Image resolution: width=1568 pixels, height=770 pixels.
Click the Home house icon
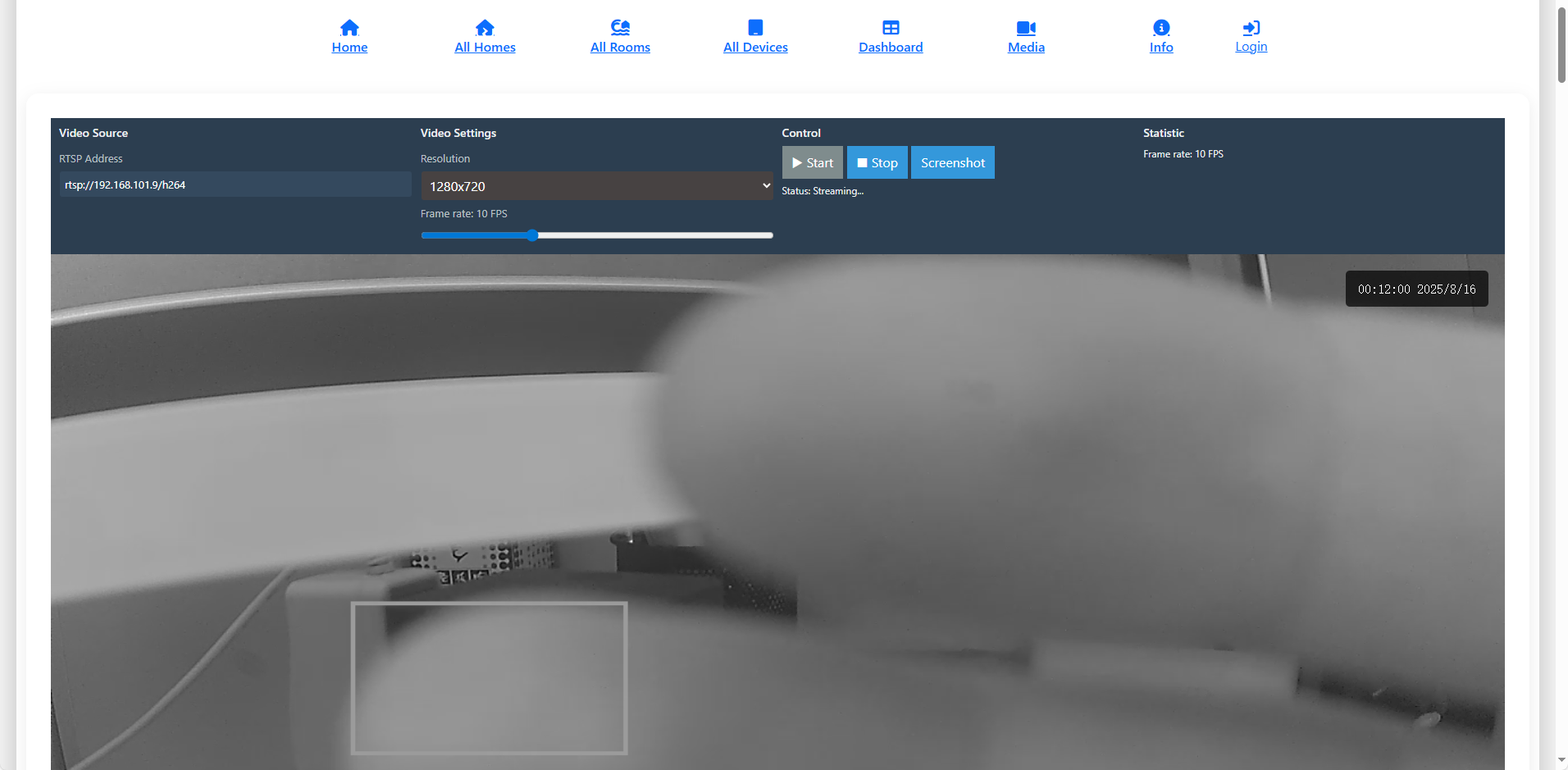(349, 28)
